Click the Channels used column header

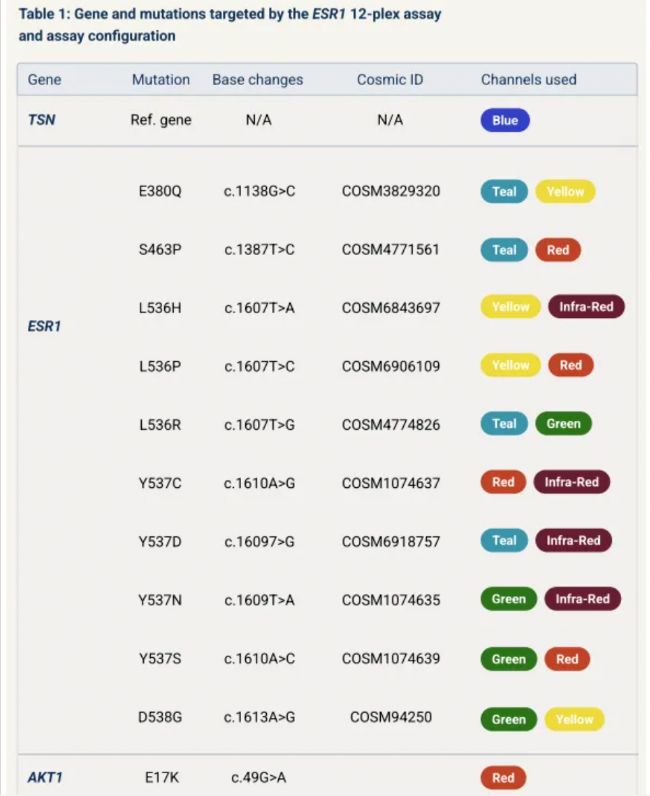pyautogui.click(x=528, y=79)
